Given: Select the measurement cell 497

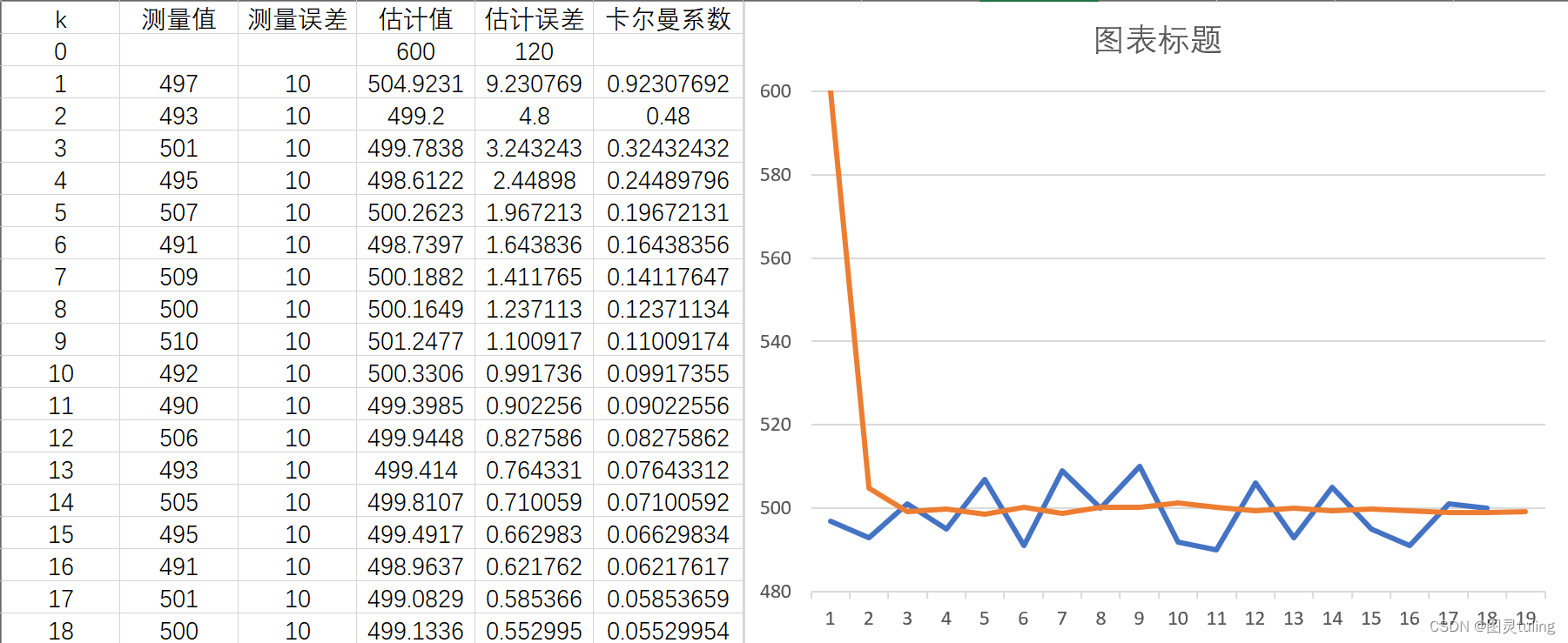Looking at the screenshot, I should tap(178, 84).
